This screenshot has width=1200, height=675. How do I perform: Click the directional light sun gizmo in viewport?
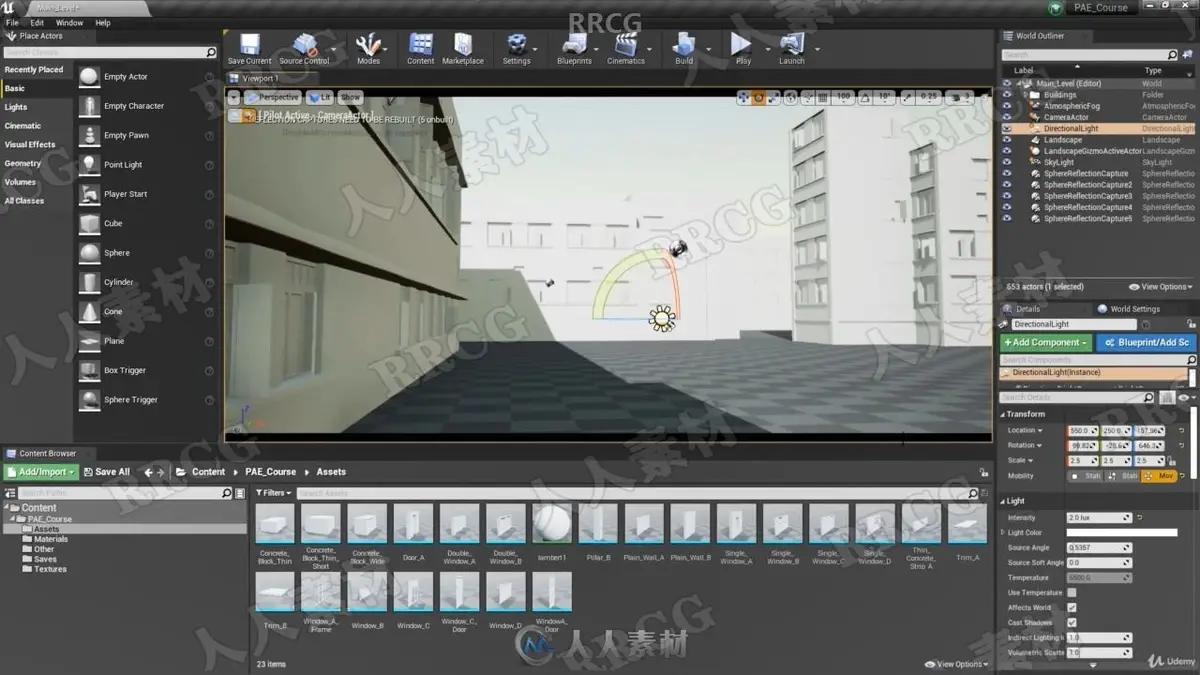[x=661, y=319]
